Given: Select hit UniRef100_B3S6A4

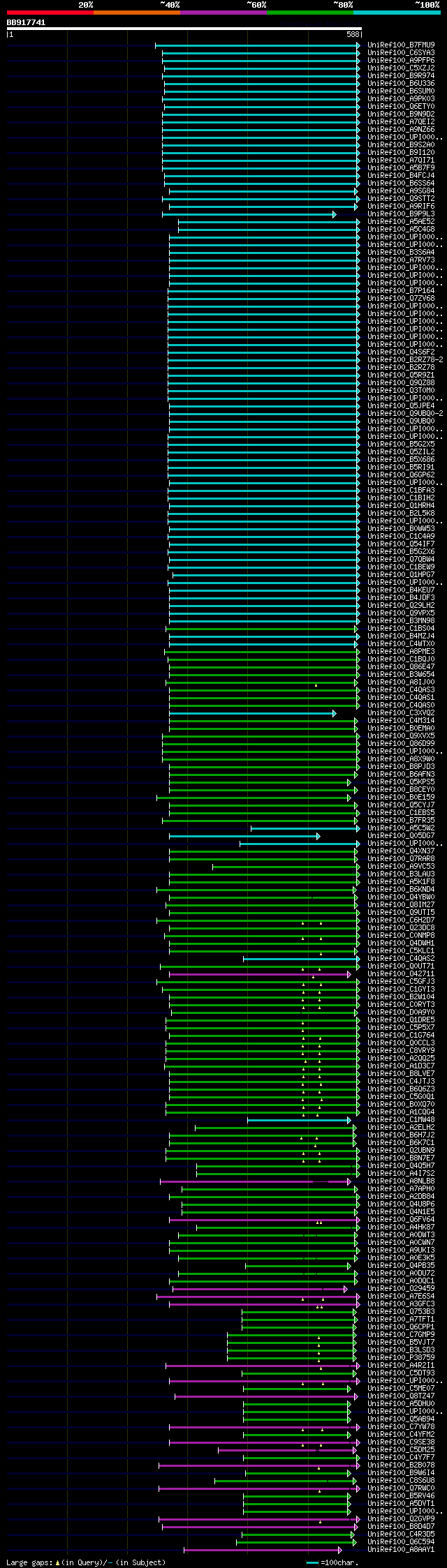Looking at the screenshot, I should [x=401, y=252].
